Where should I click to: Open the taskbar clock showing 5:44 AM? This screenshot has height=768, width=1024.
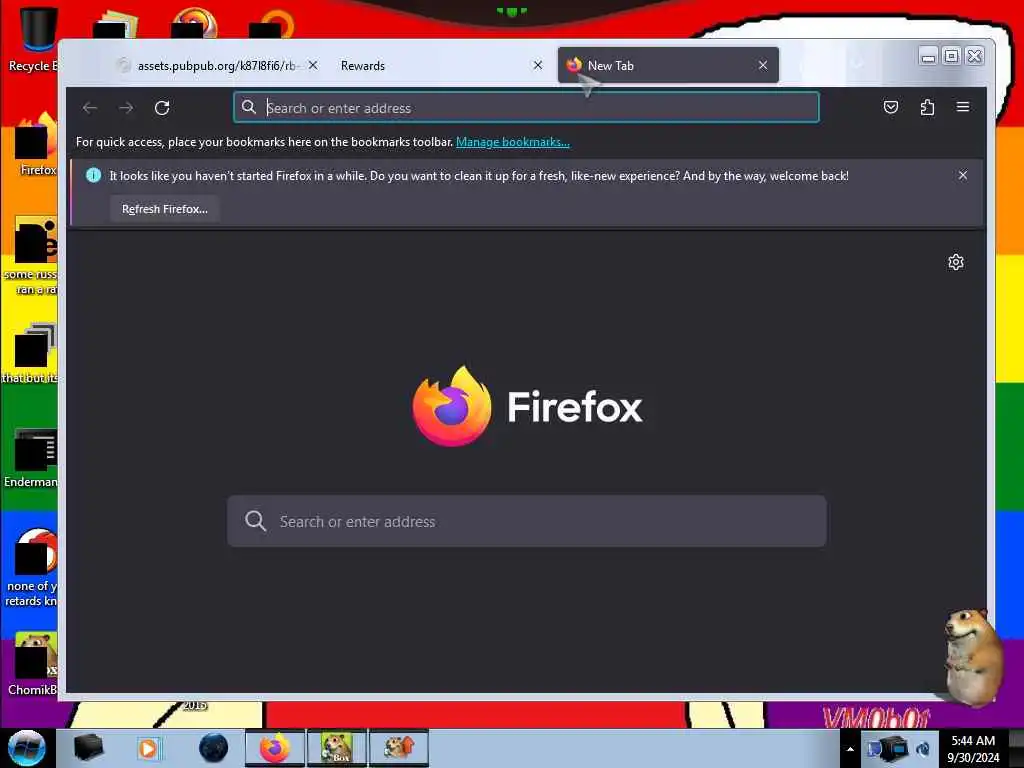973,749
